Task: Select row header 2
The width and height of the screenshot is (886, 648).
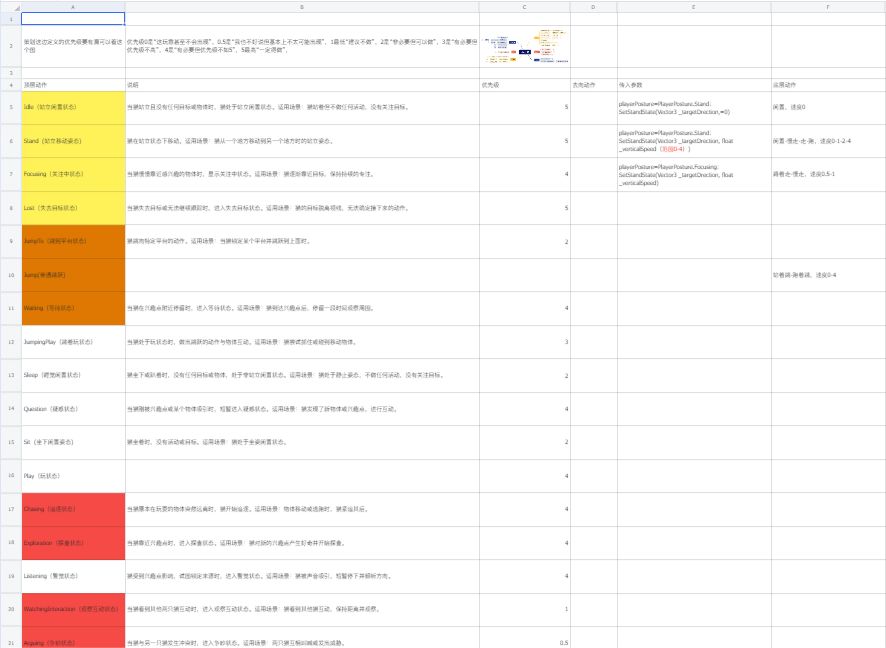Action: [x=11, y=46]
